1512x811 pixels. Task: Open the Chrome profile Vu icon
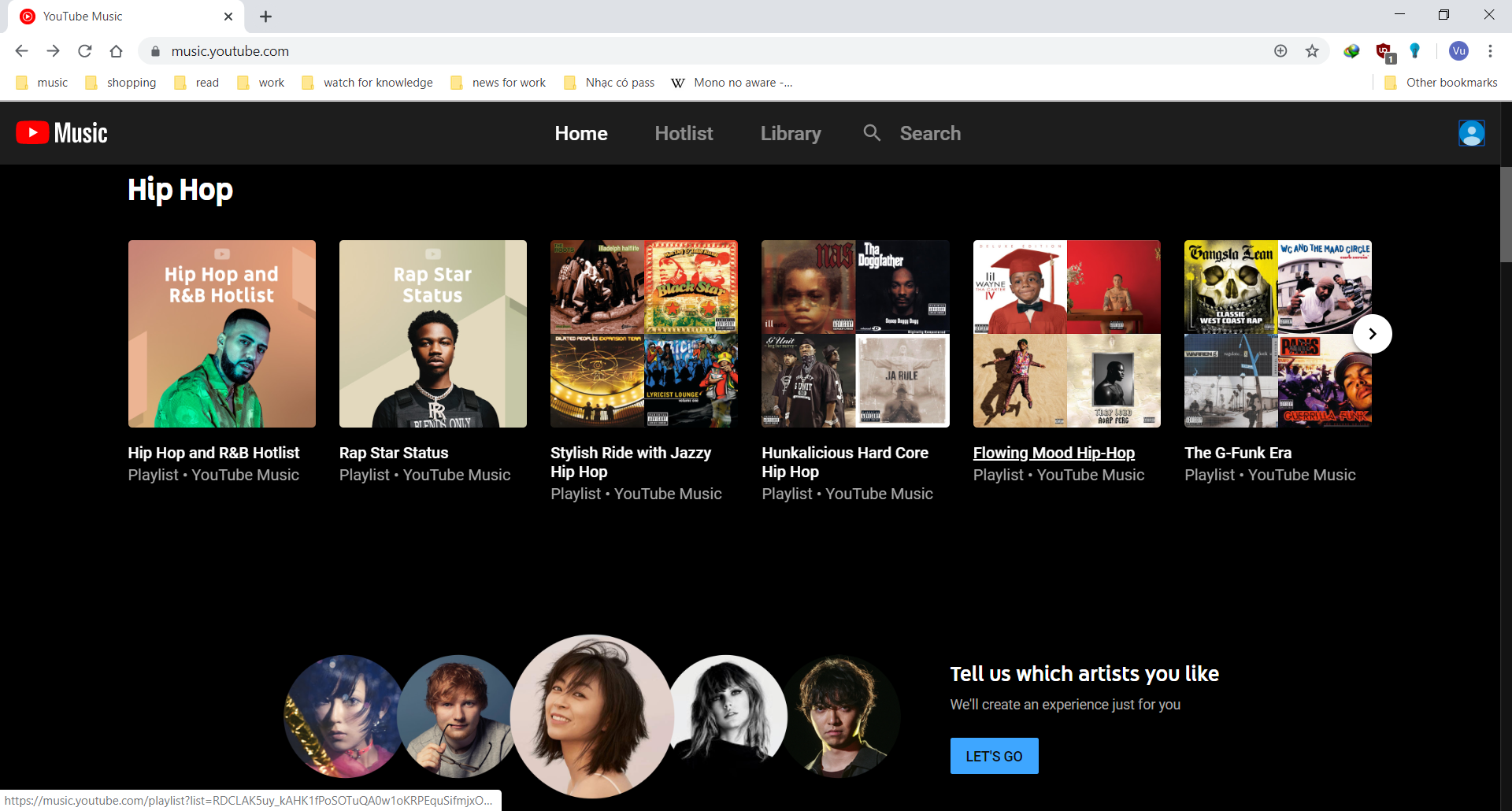point(1458,51)
